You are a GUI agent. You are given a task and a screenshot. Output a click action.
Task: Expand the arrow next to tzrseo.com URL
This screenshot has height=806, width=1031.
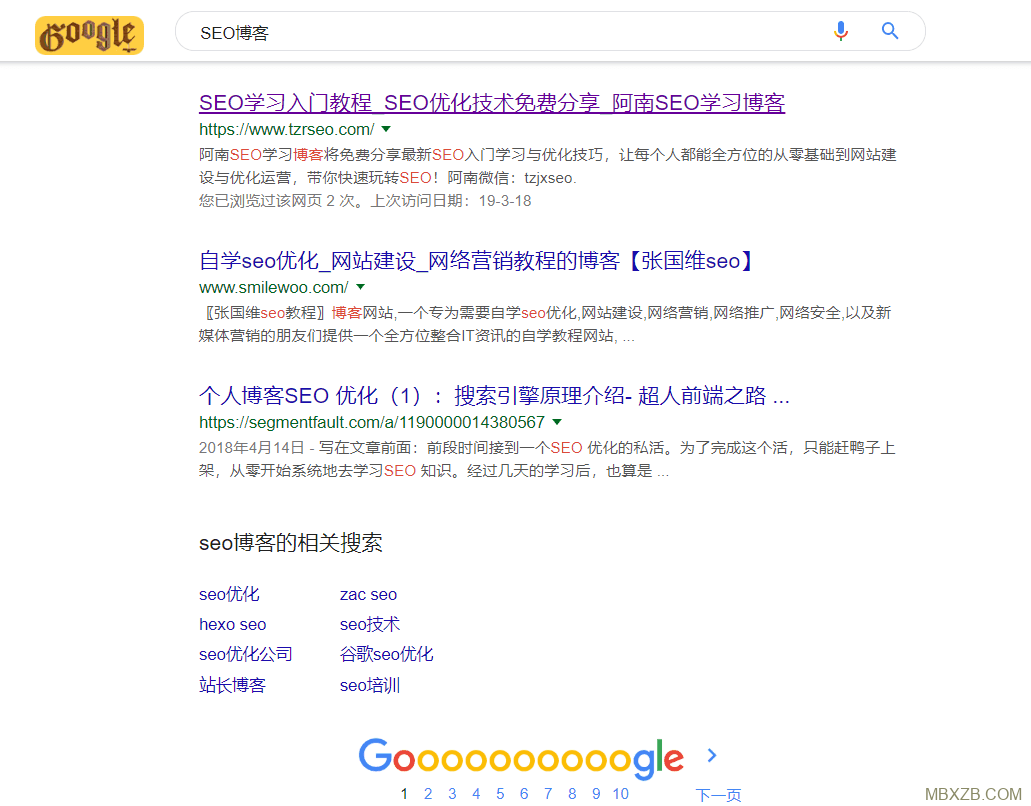(x=386, y=130)
